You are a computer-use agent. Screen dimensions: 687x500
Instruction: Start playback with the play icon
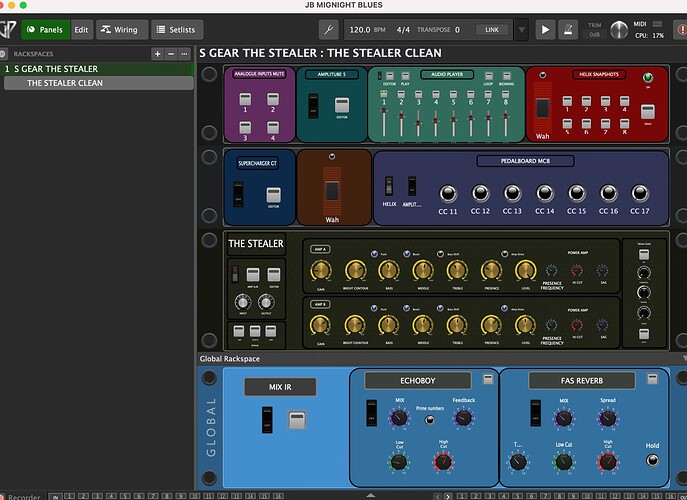545,30
